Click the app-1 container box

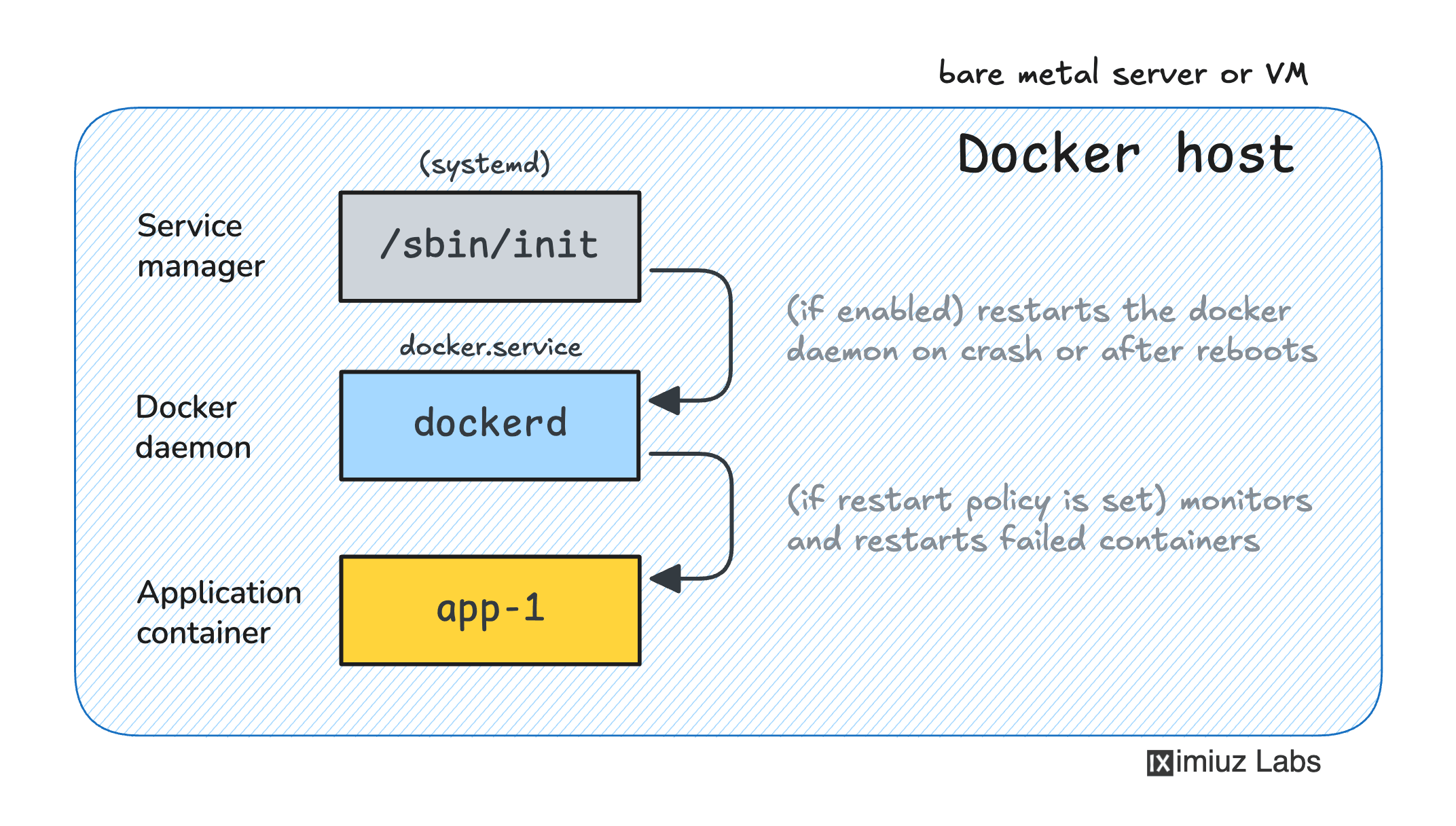489,610
